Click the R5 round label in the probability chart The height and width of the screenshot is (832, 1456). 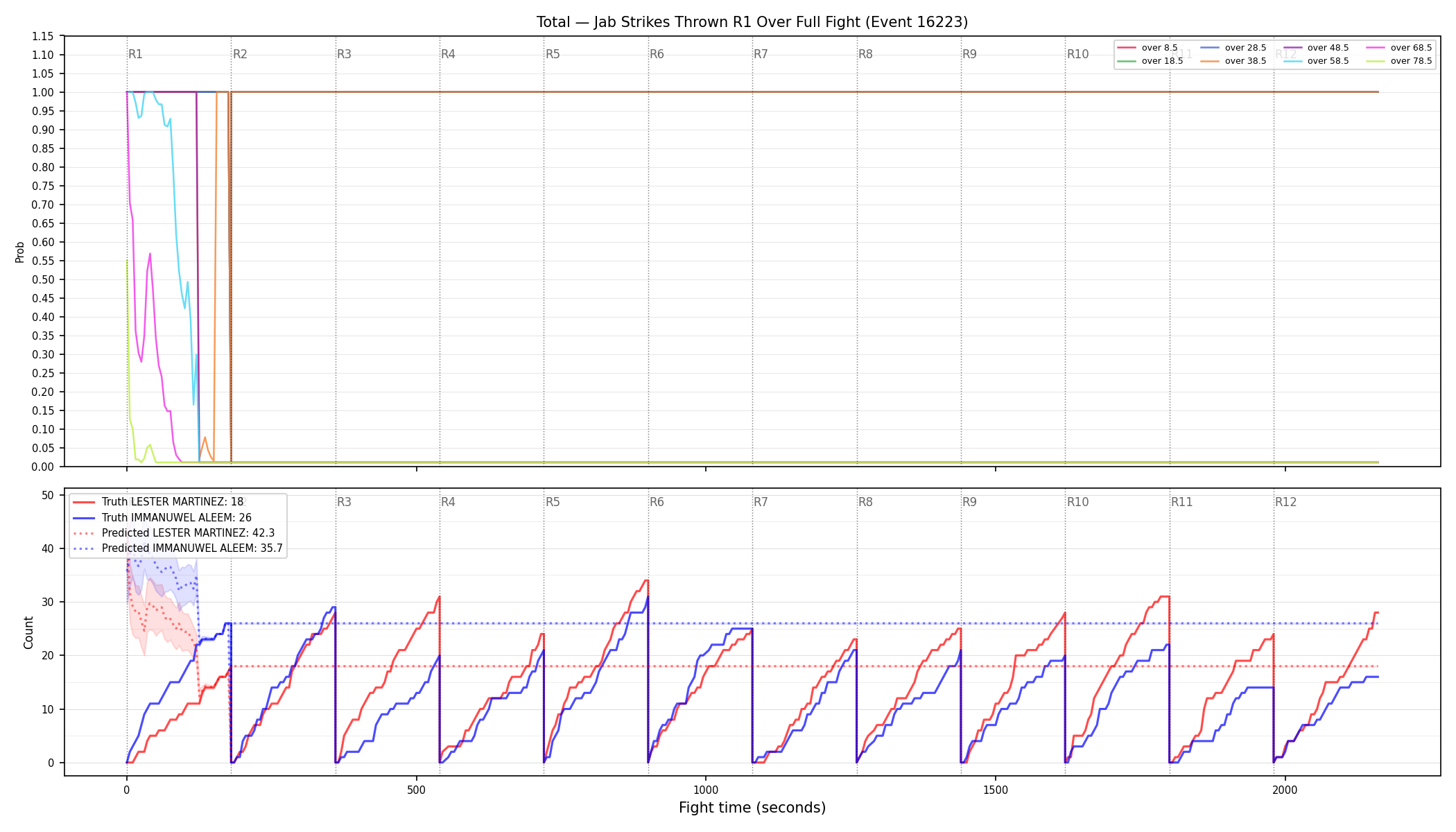tap(553, 54)
